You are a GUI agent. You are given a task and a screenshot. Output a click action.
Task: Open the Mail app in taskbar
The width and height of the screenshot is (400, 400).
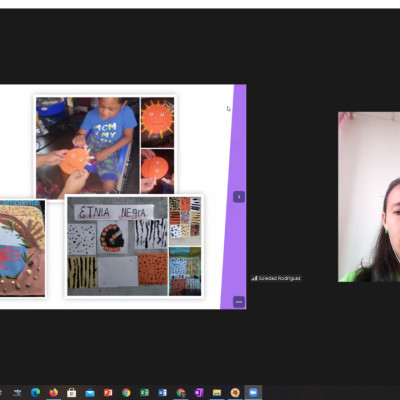(x=90, y=393)
